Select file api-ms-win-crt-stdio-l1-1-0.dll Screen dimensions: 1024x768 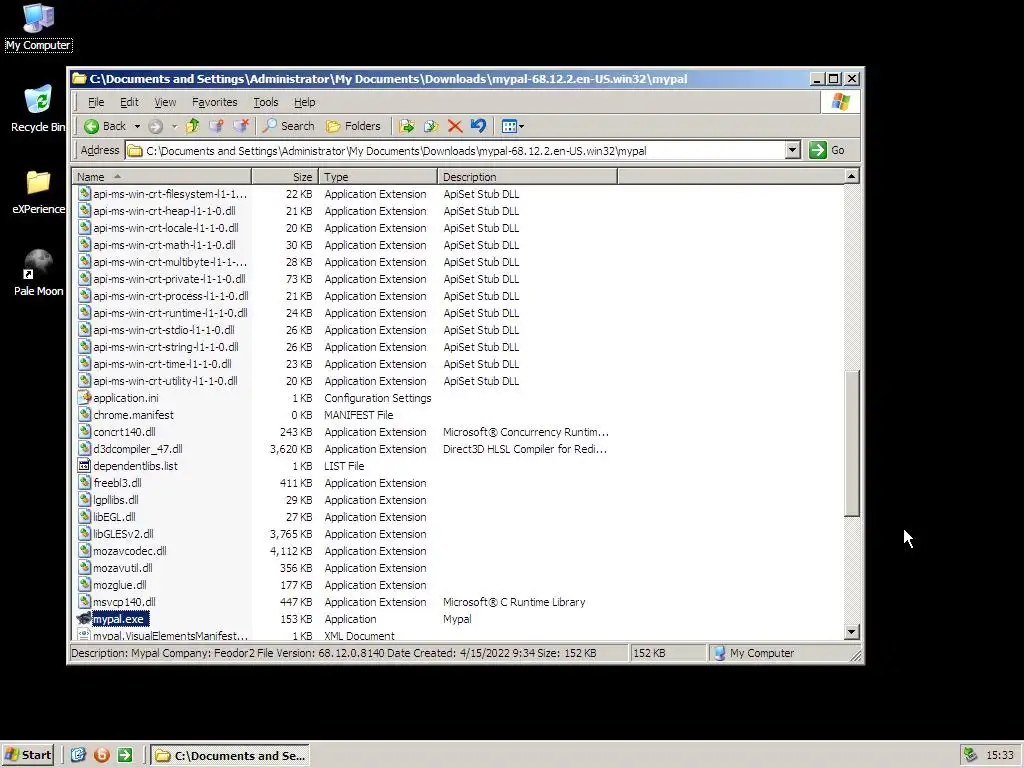[163, 330]
